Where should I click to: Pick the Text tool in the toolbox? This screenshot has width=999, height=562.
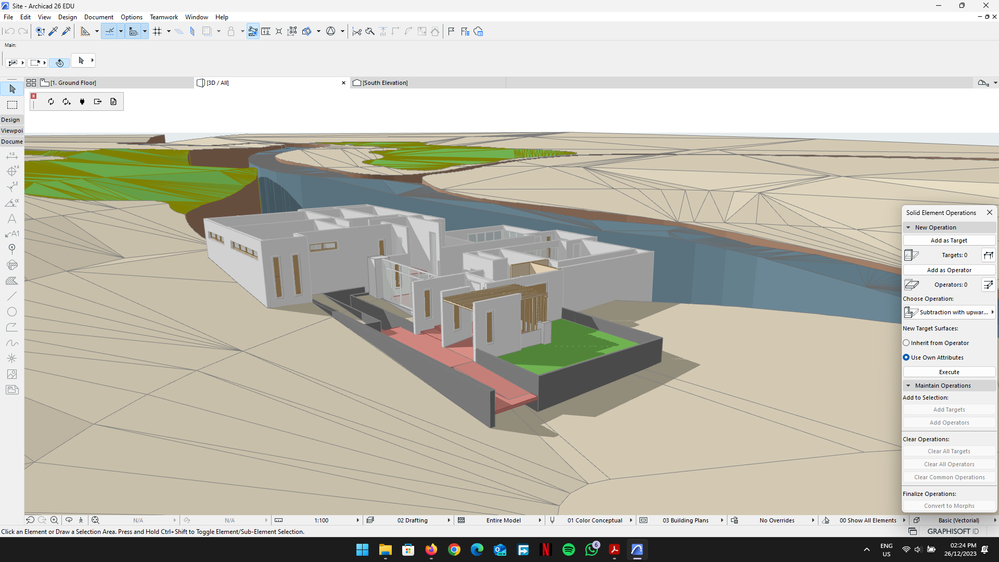pyautogui.click(x=12, y=218)
